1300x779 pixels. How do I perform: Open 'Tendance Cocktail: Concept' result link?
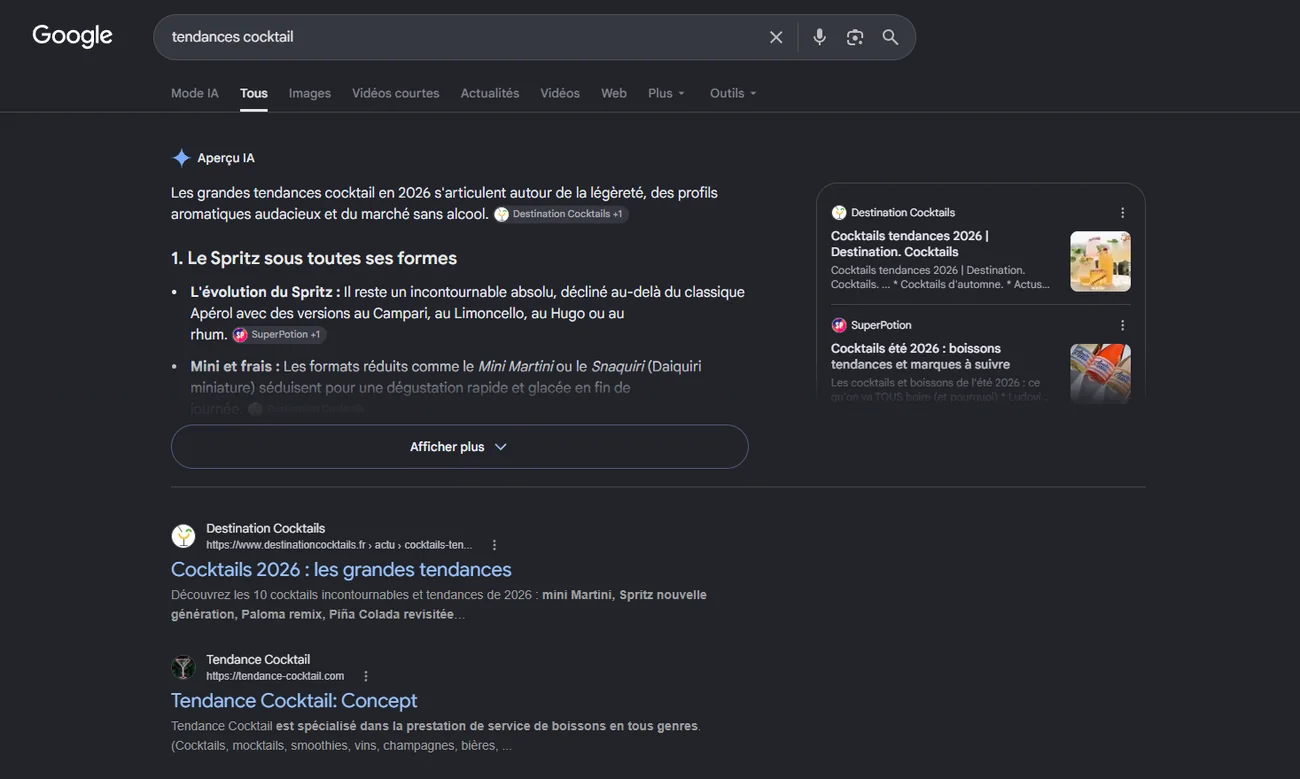[x=294, y=700]
